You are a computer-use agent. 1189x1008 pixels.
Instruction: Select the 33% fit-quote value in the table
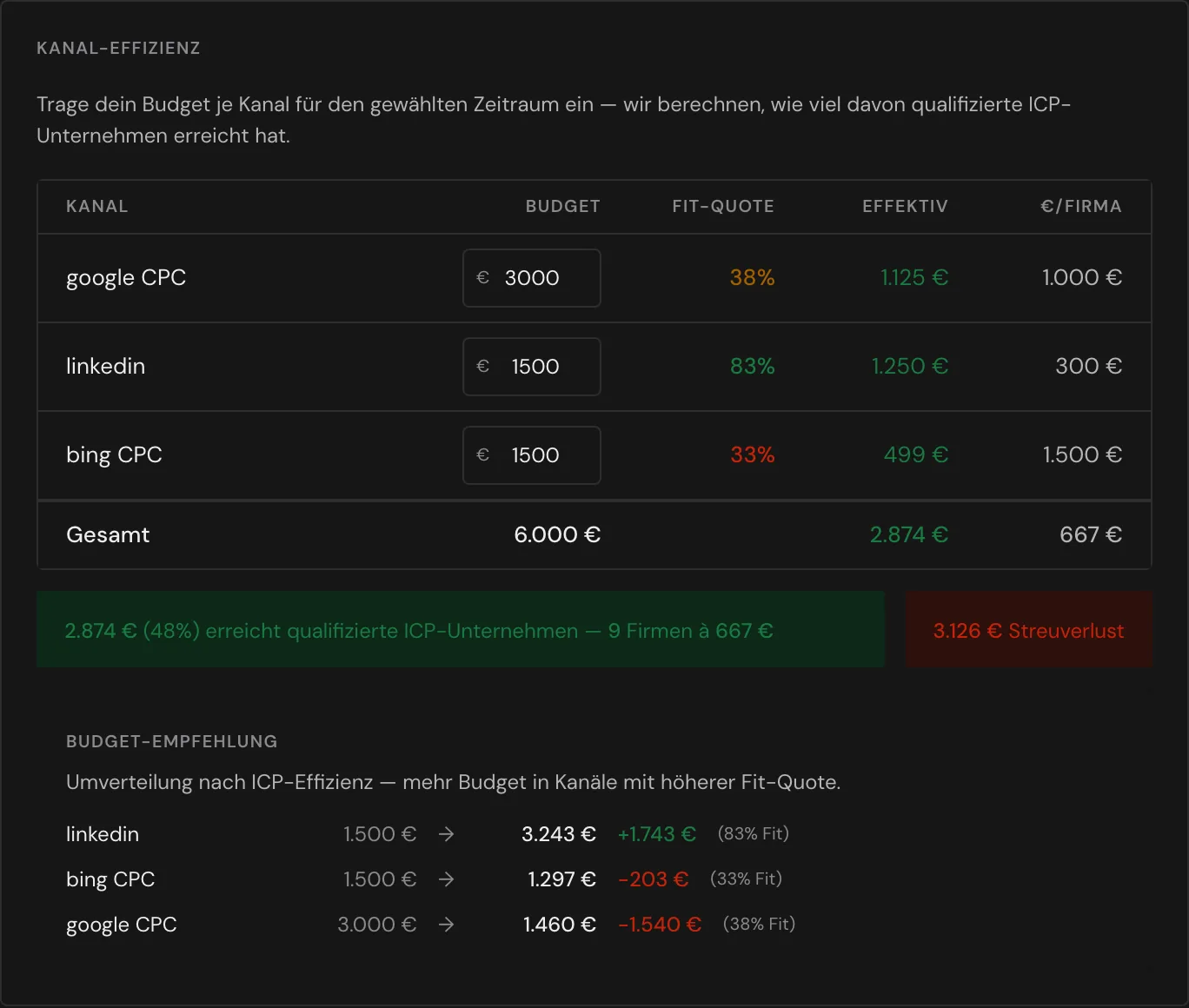752,455
